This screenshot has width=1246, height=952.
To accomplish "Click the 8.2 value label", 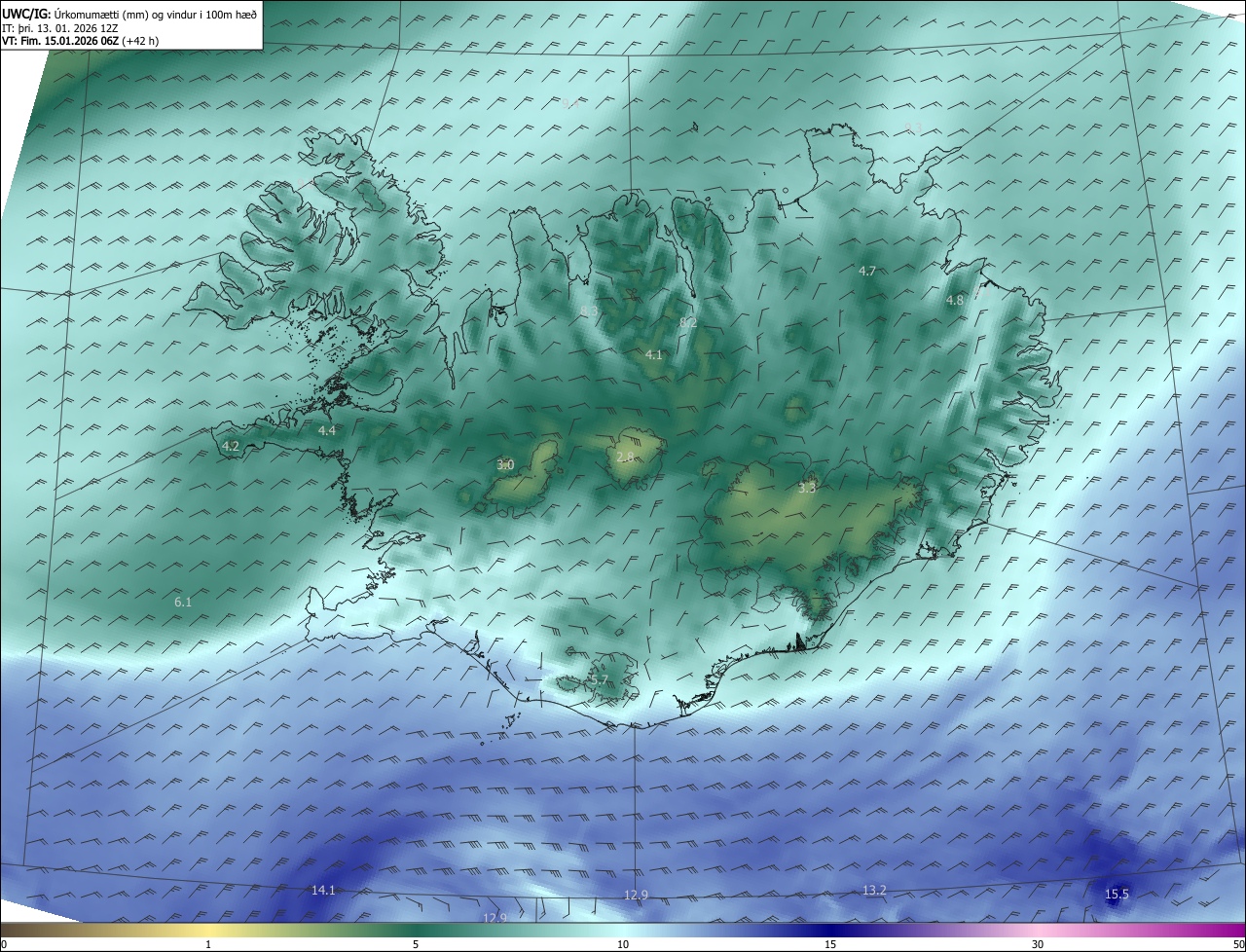I will tap(688, 322).
